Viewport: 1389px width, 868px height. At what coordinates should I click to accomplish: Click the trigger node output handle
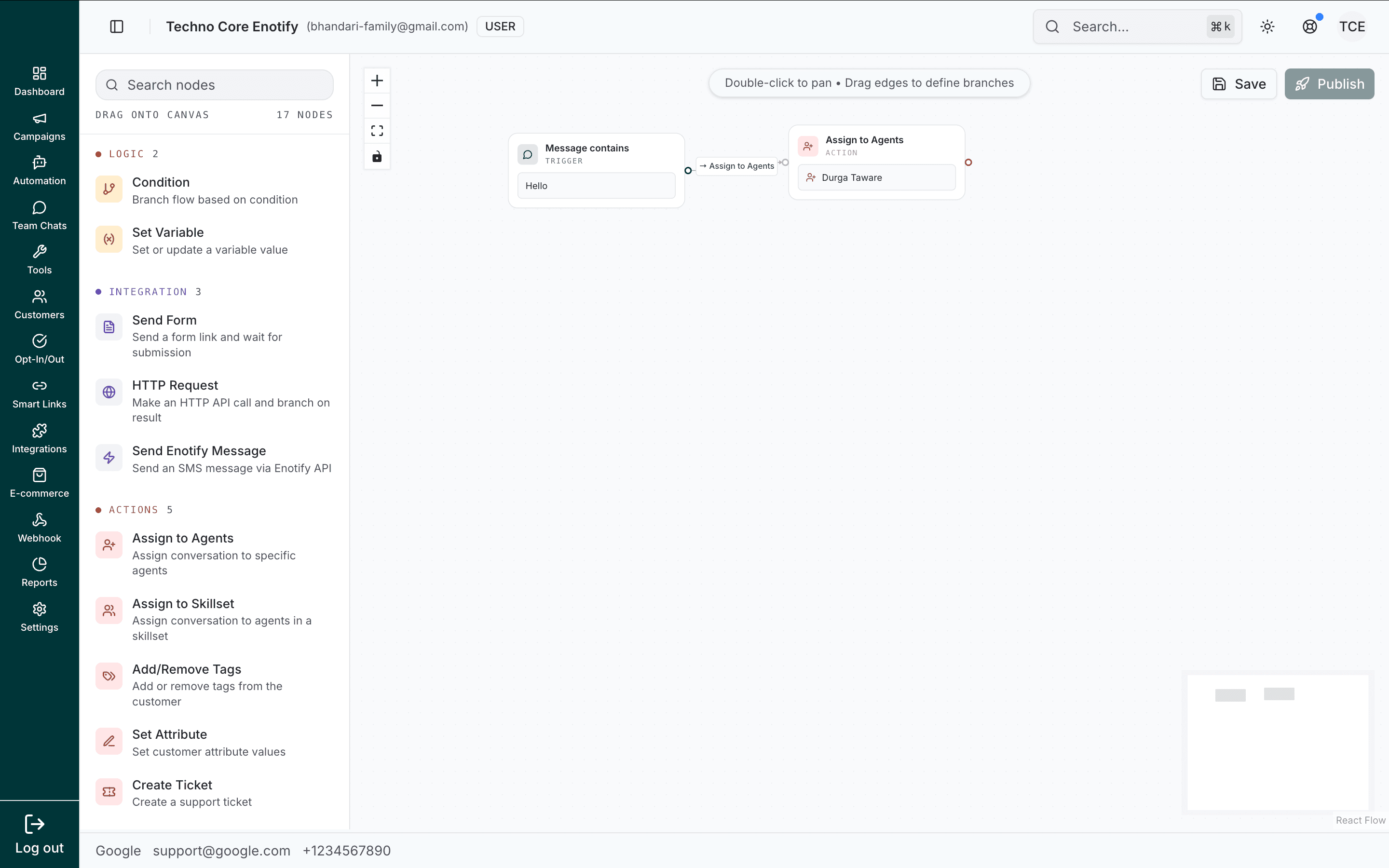tap(688, 171)
